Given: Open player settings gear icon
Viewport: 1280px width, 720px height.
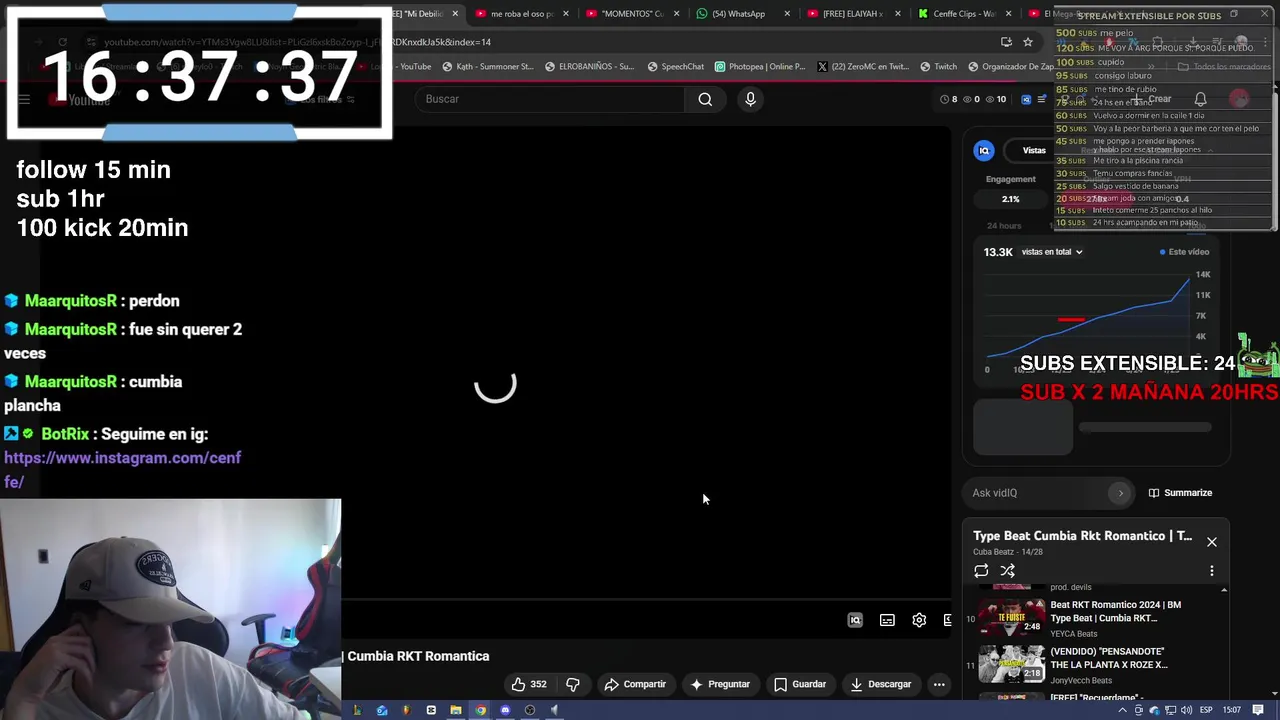Looking at the screenshot, I should click(919, 620).
